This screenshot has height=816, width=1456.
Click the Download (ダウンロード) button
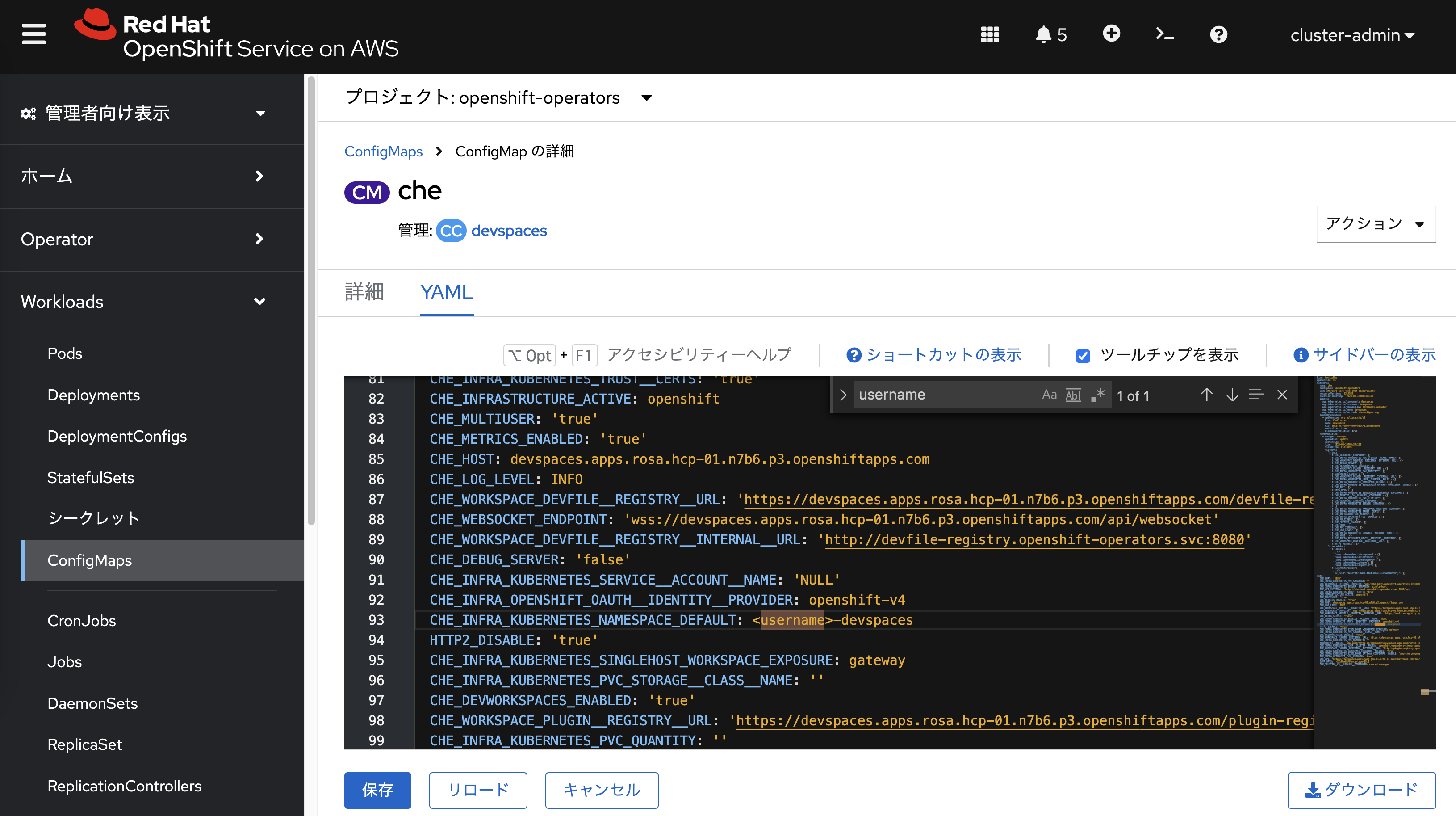click(x=1361, y=790)
